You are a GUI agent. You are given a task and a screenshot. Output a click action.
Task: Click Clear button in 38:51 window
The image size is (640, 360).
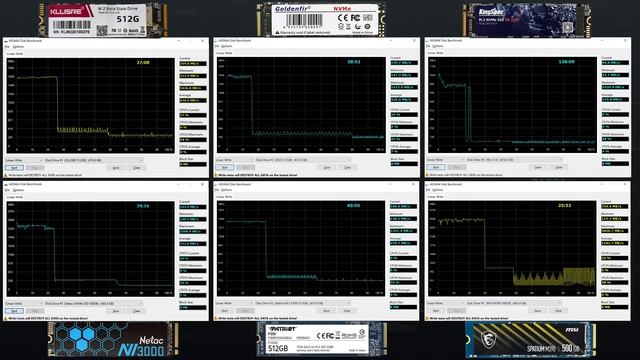coord(347,167)
